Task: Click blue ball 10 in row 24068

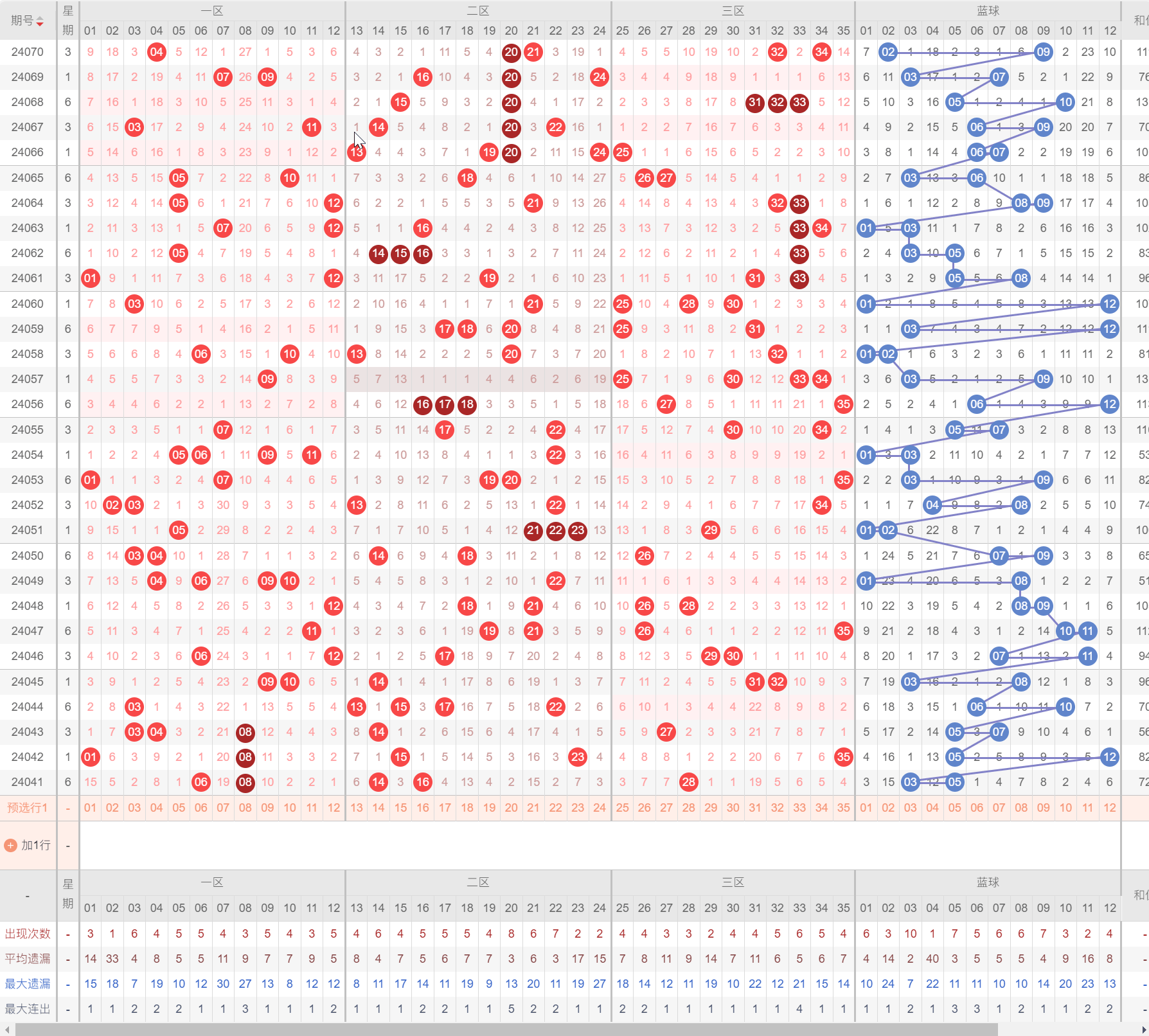Action: [1065, 102]
